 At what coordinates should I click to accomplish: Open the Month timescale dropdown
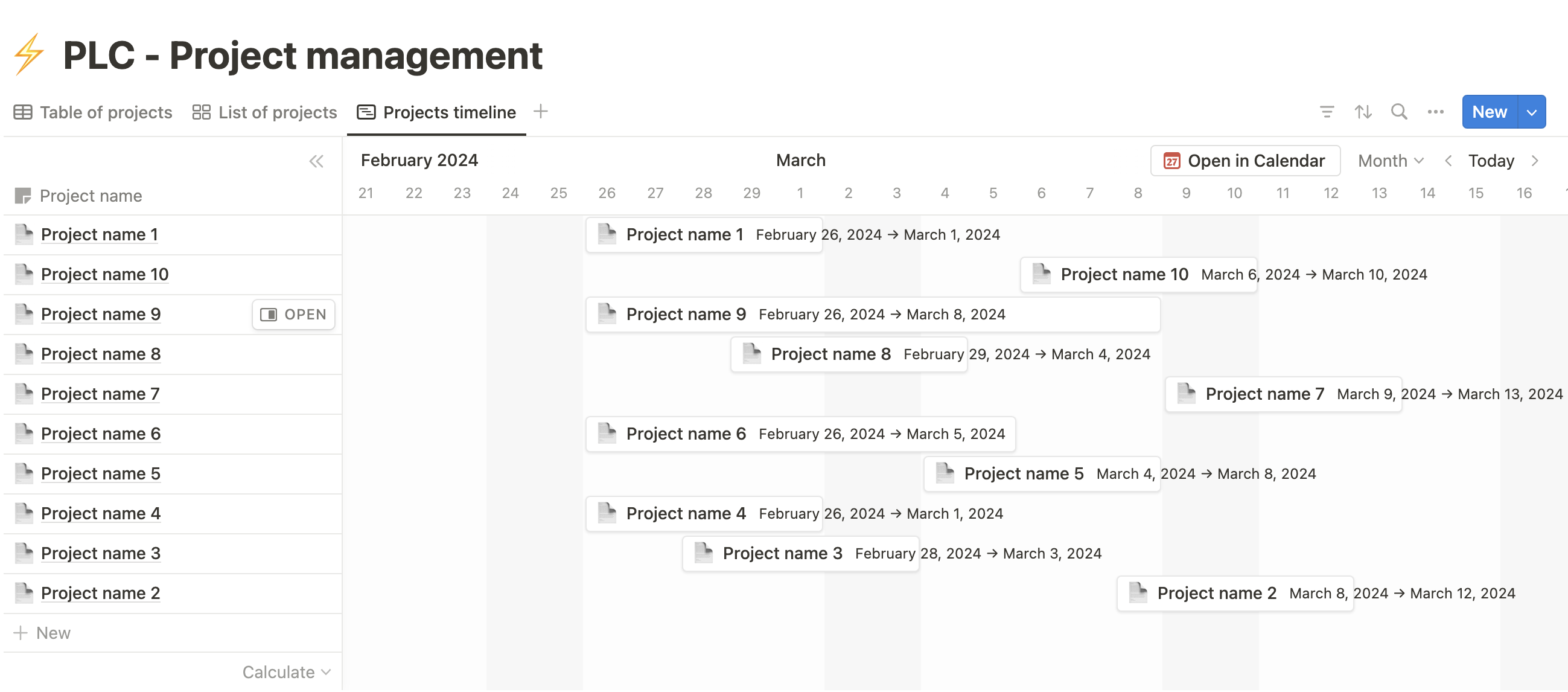1391,161
